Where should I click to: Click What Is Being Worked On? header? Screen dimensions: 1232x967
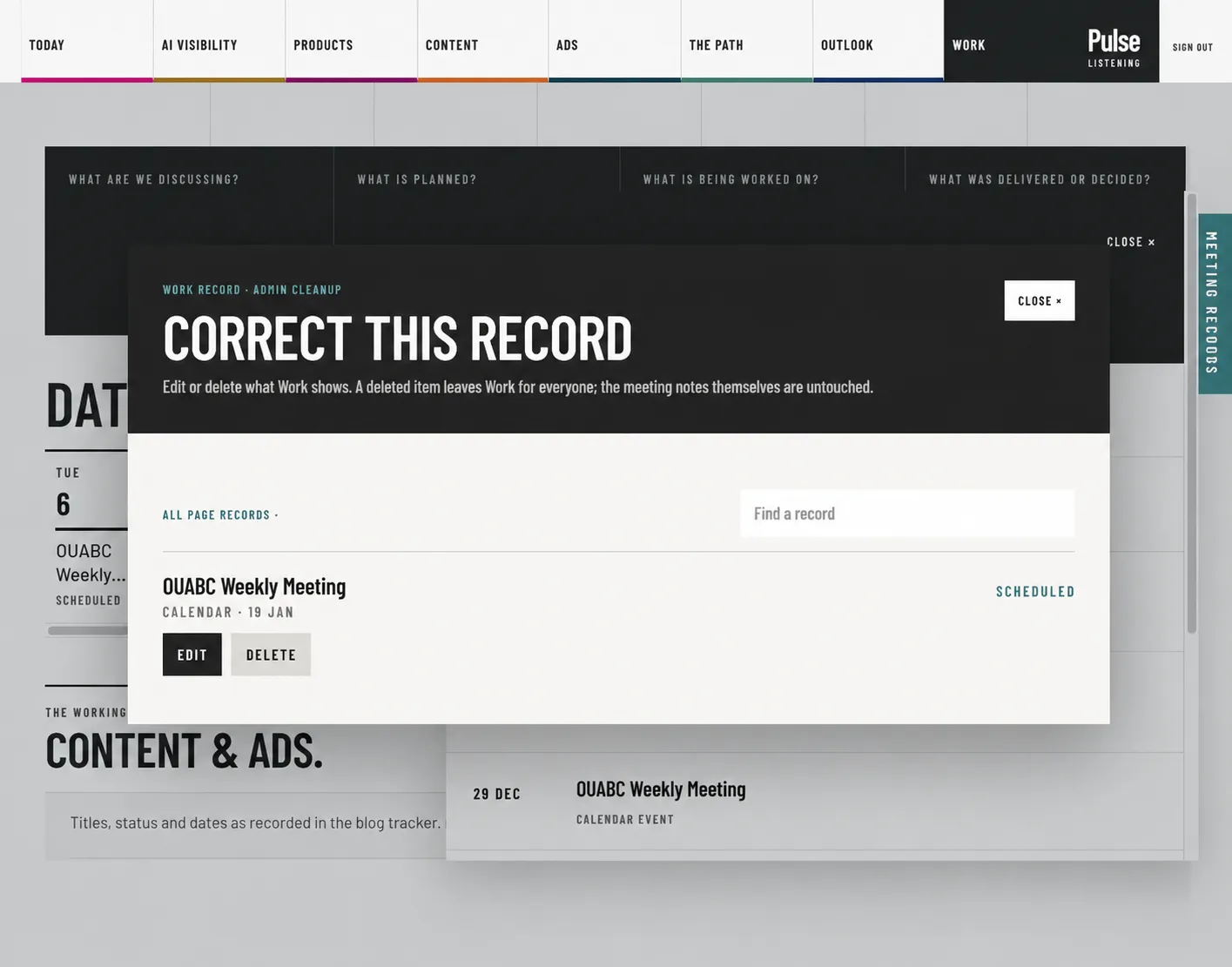731,179
